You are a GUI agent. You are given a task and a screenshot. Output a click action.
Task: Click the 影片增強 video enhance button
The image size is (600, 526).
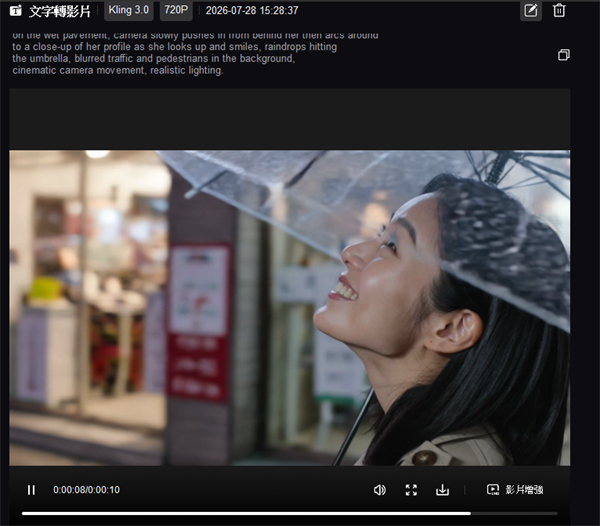click(x=515, y=490)
